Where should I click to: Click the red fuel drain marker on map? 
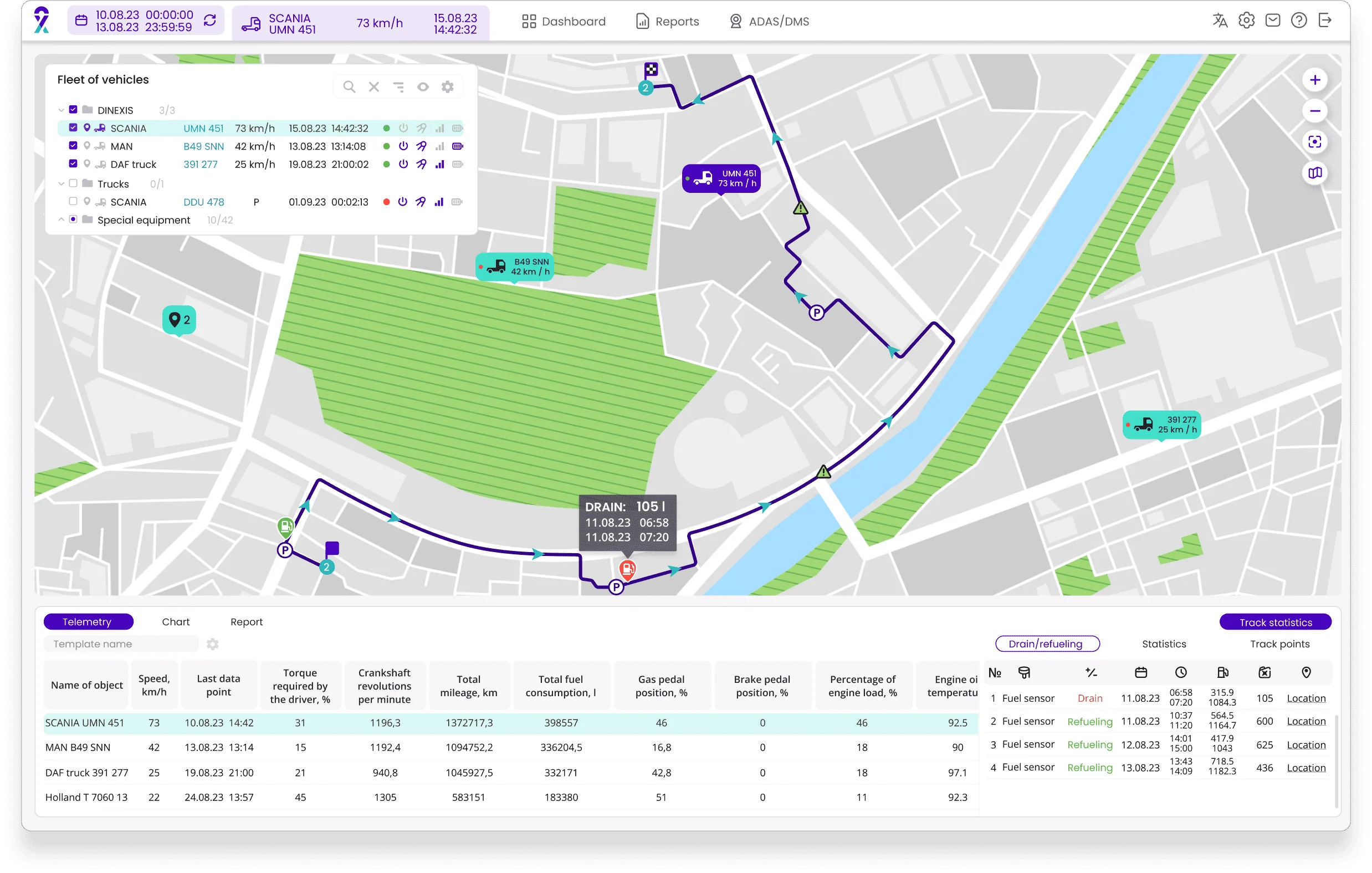click(627, 568)
